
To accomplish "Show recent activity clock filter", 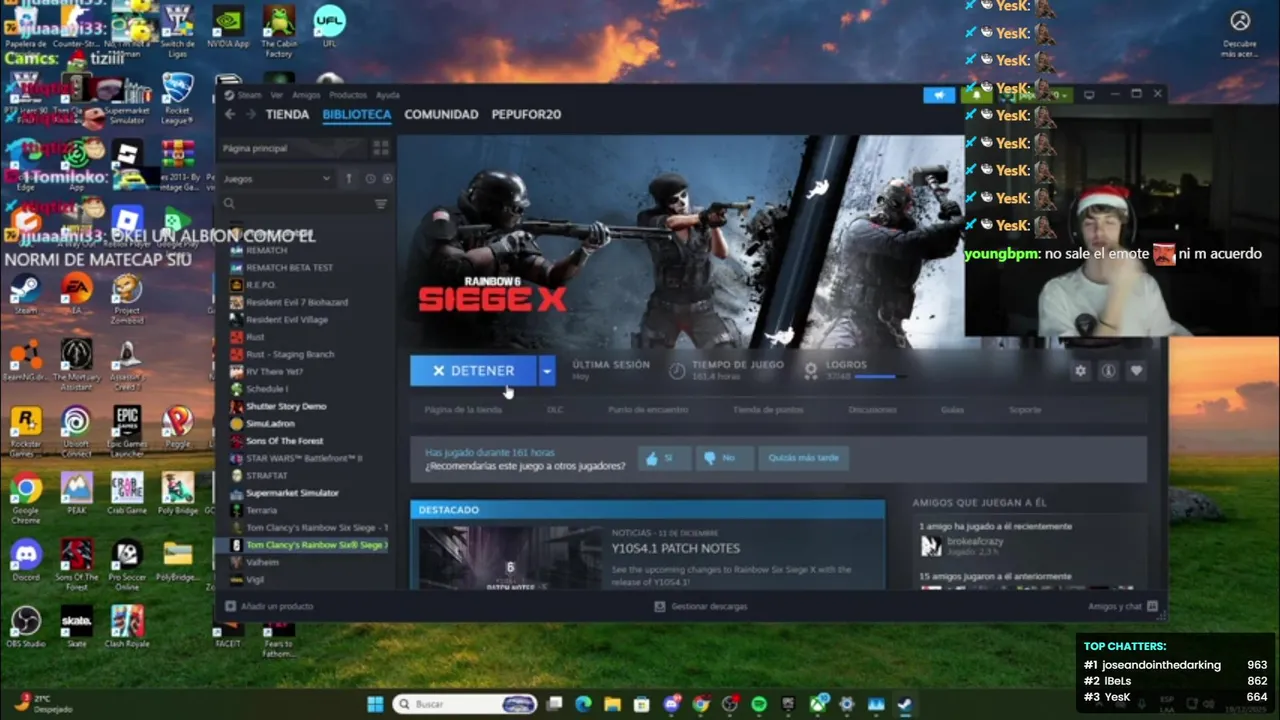I will pyautogui.click(x=369, y=178).
